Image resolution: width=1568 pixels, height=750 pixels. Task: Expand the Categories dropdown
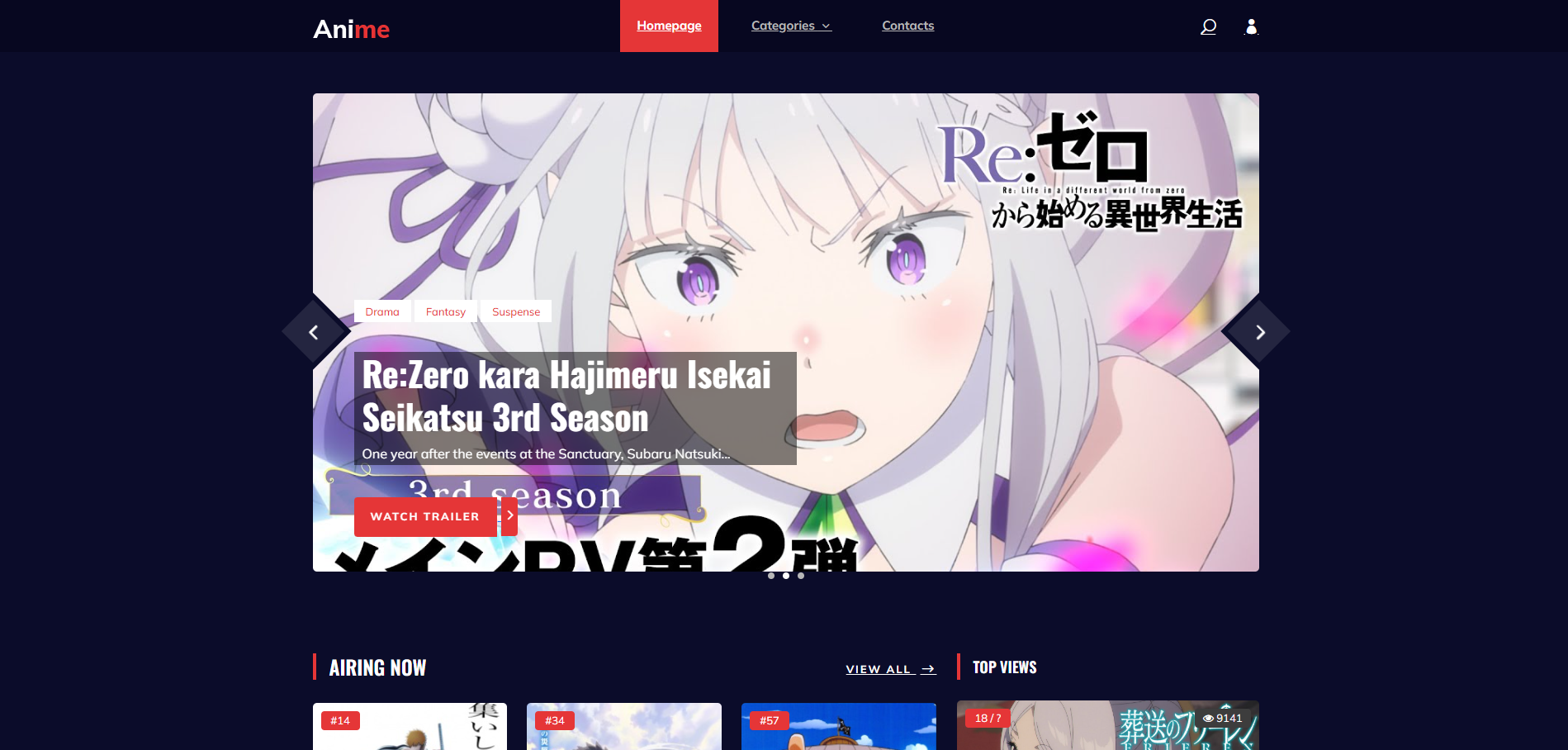pos(783,26)
